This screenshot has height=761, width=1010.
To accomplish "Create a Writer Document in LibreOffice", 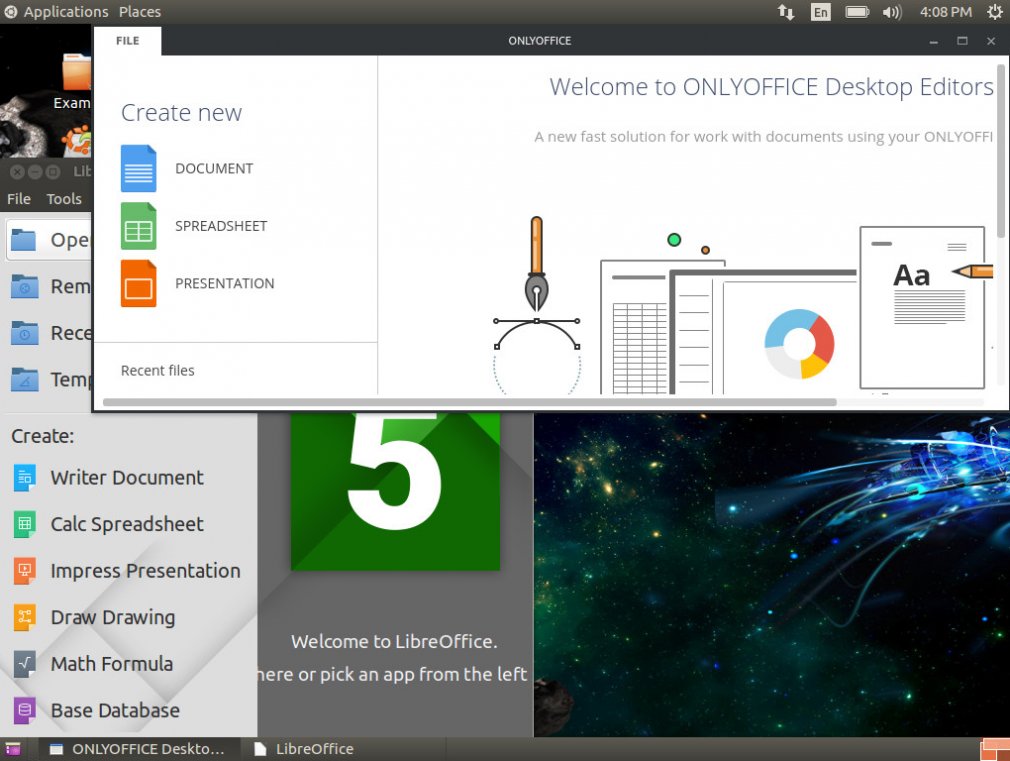I will pyautogui.click(x=127, y=477).
